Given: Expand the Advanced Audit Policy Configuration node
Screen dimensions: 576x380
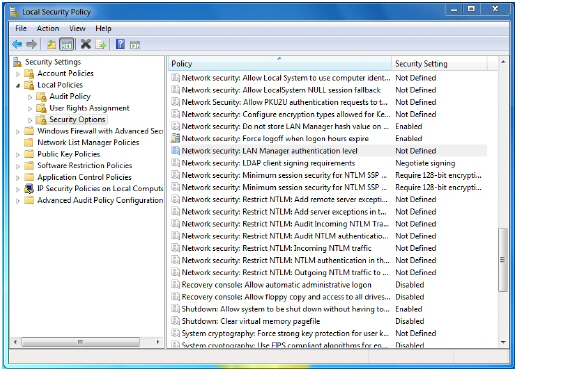Looking at the screenshot, I should [18, 201].
